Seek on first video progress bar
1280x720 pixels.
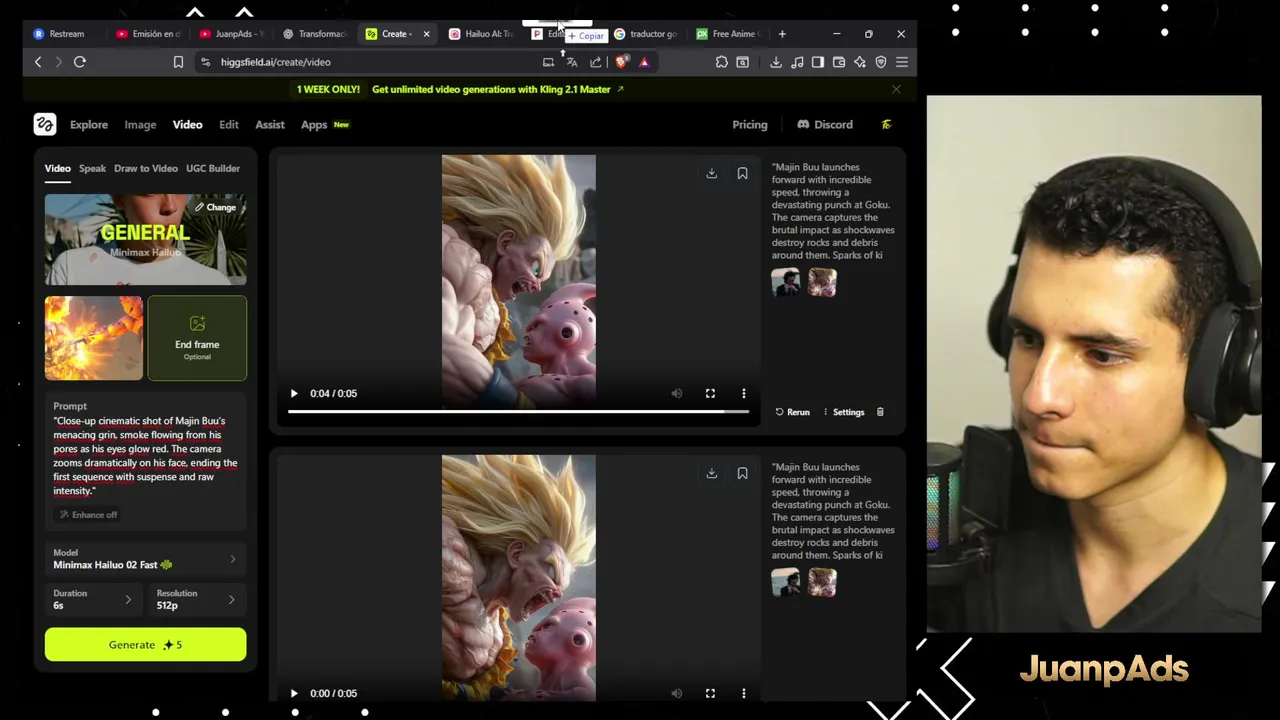[518, 411]
